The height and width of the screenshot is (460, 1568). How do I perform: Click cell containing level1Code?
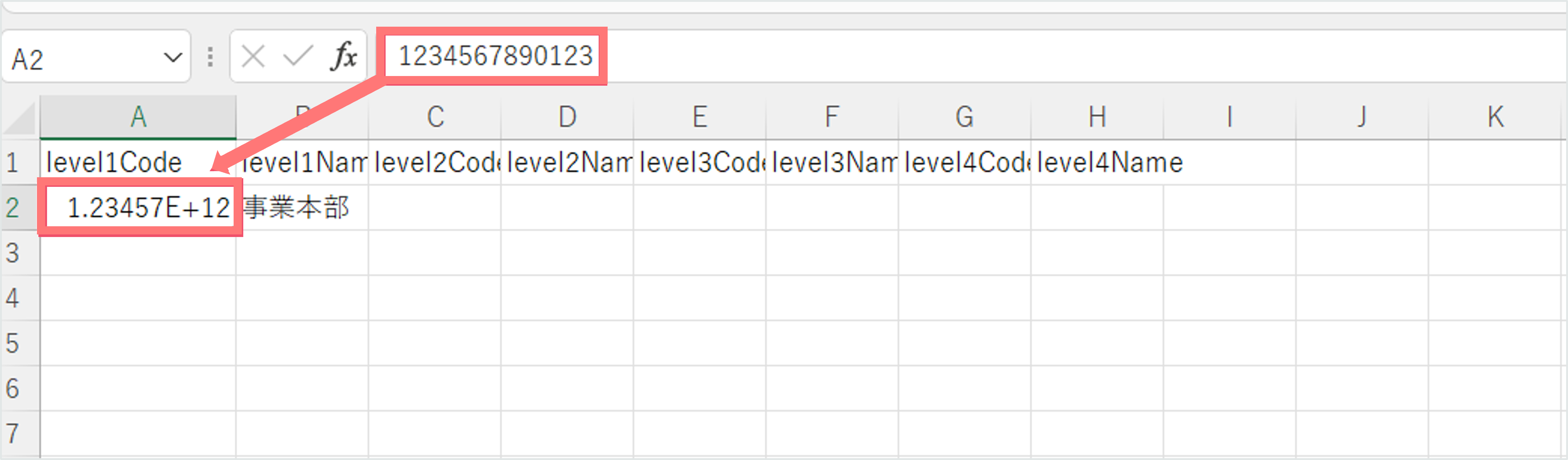pyautogui.click(x=138, y=162)
